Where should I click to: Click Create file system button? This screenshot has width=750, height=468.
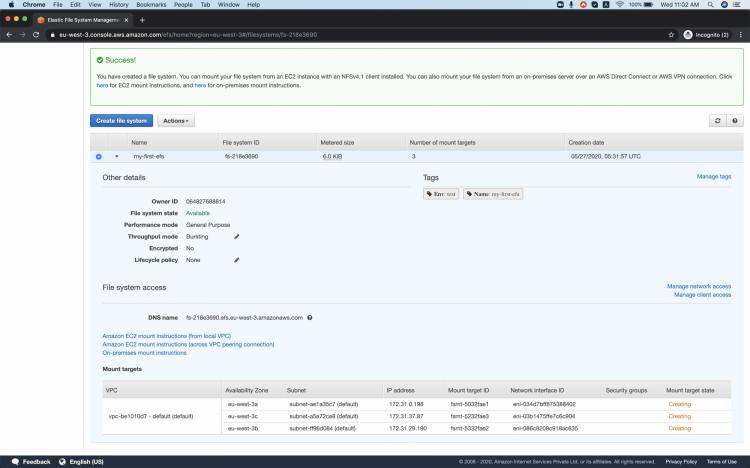pyautogui.click(x=121, y=121)
